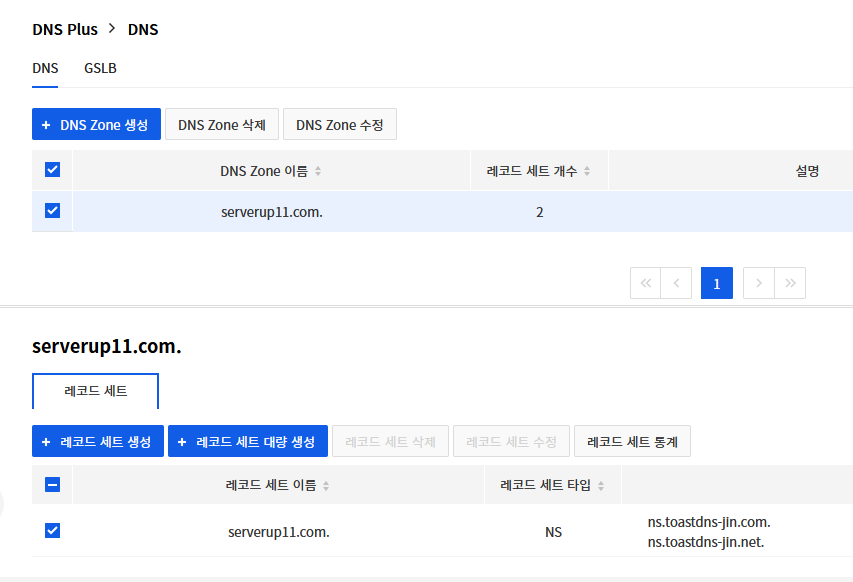Click the previous-page chevron icon

675,283
